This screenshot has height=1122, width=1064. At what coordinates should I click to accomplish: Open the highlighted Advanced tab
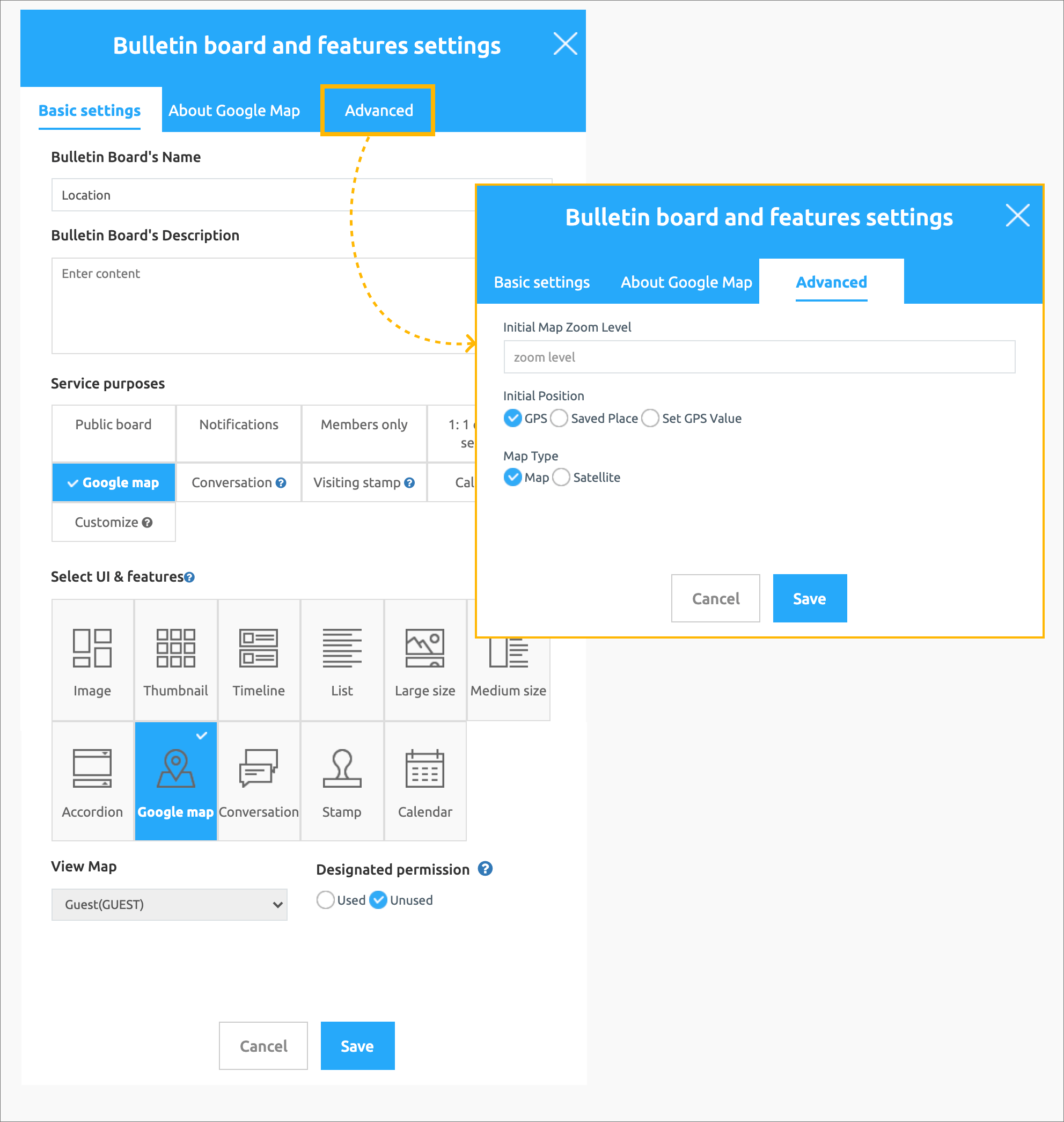click(378, 110)
